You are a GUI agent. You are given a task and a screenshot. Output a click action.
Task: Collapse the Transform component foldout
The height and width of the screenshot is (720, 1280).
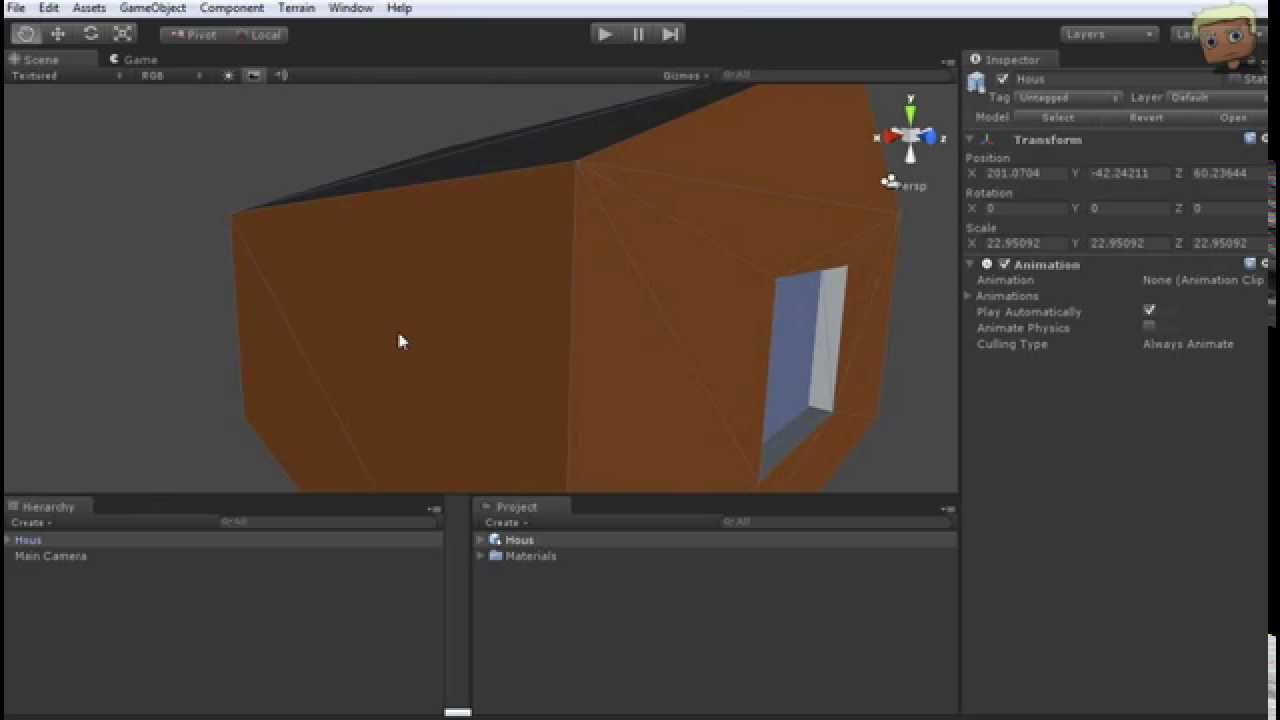tap(970, 140)
